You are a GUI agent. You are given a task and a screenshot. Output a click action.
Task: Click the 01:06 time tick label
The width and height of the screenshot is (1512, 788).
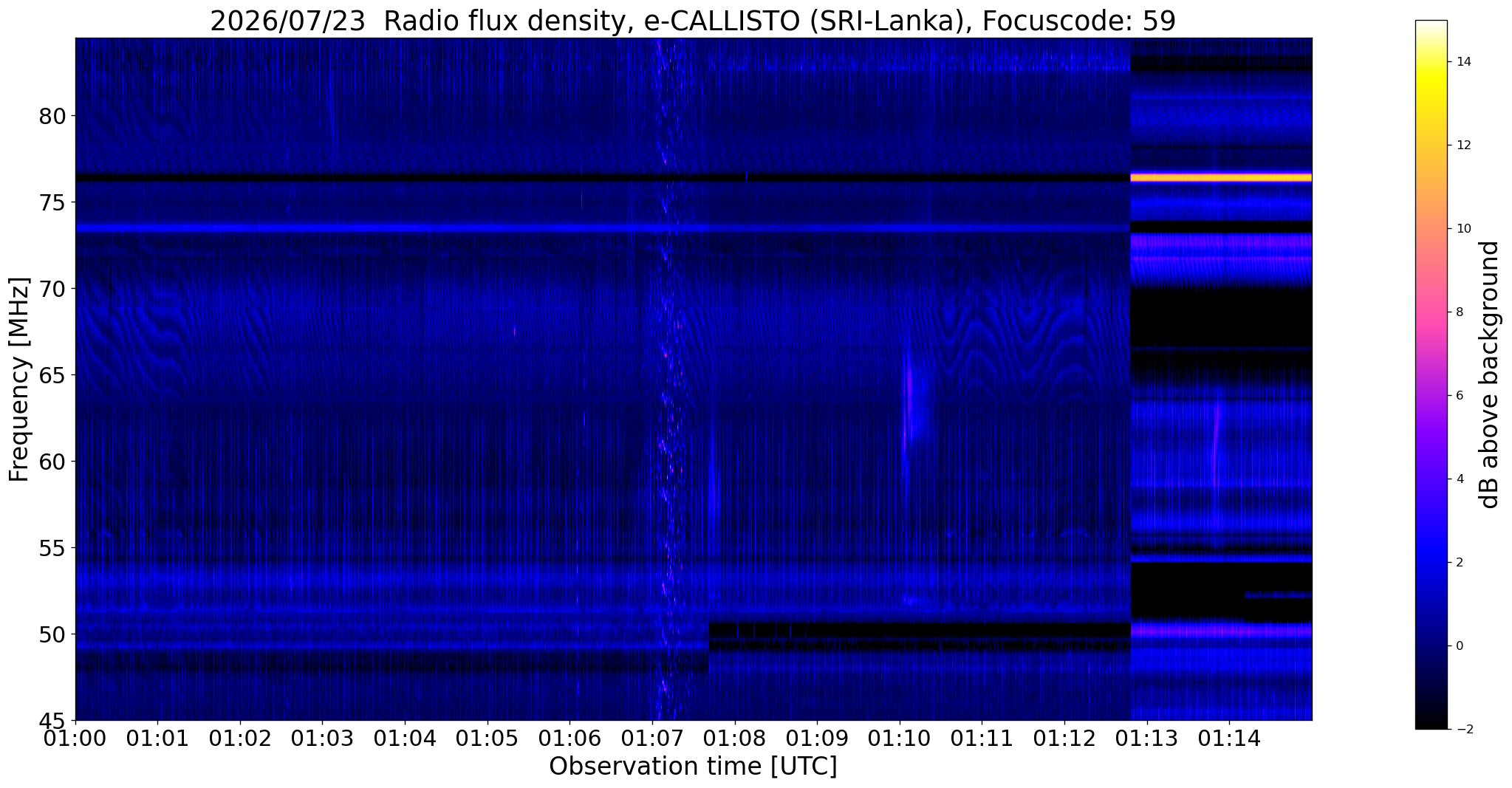pyautogui.click(x=569, y=737)
